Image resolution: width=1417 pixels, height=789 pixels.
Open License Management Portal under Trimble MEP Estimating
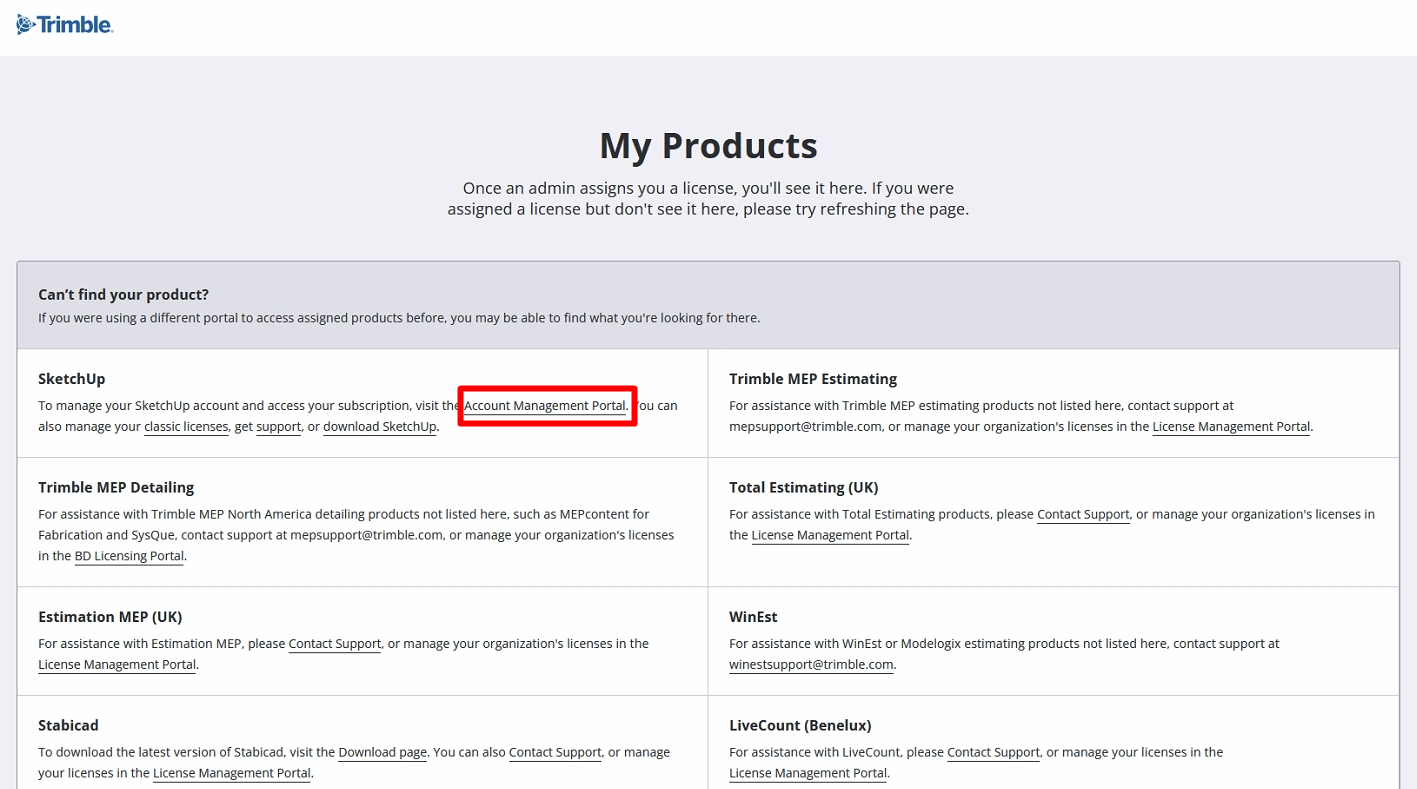pos(1231,427)
